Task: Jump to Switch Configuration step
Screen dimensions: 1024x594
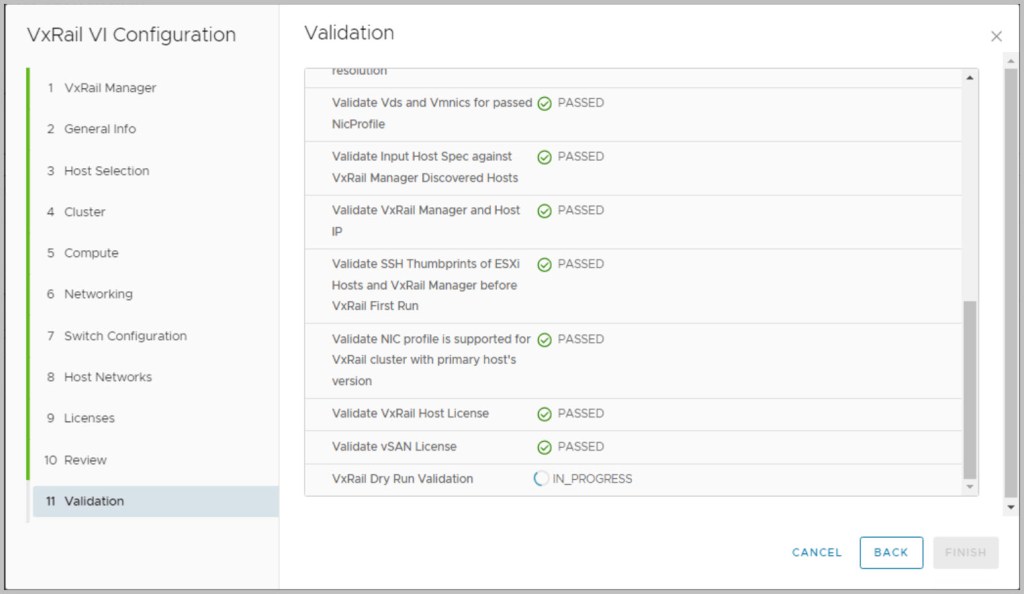Action: [125, 336]
